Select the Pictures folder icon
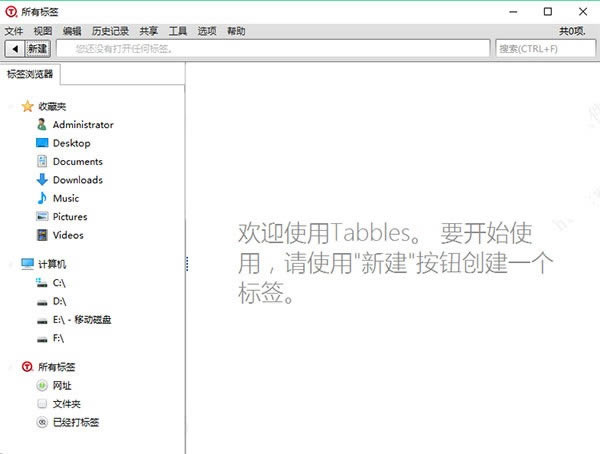The width and height of the screenshot is (600, 454). point(42,217)
